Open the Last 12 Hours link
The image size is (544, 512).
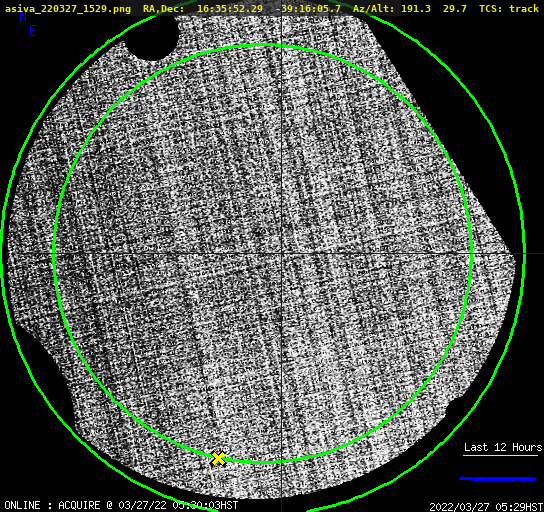point(503,447)
